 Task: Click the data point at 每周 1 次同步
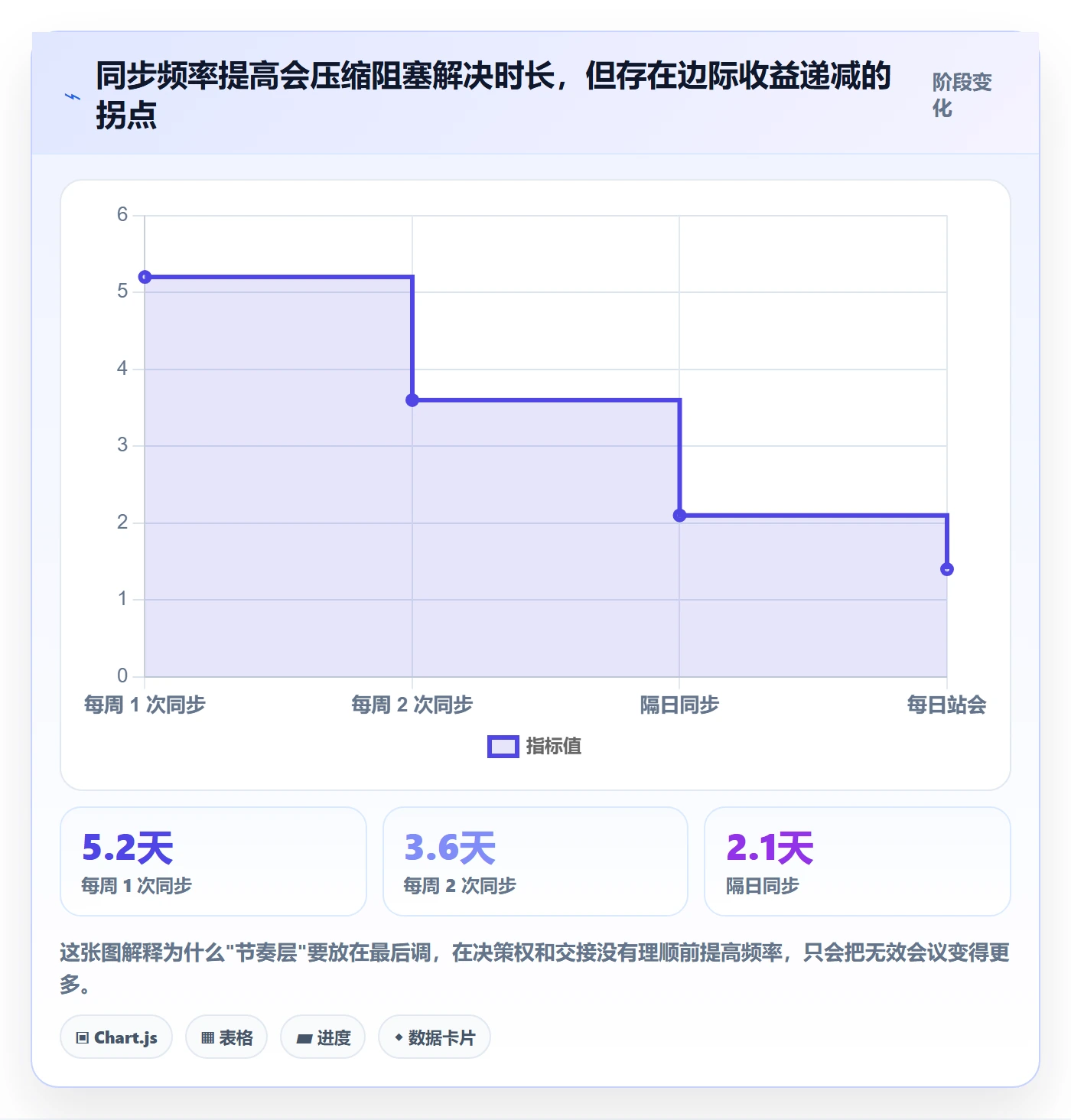coord(145,277)
